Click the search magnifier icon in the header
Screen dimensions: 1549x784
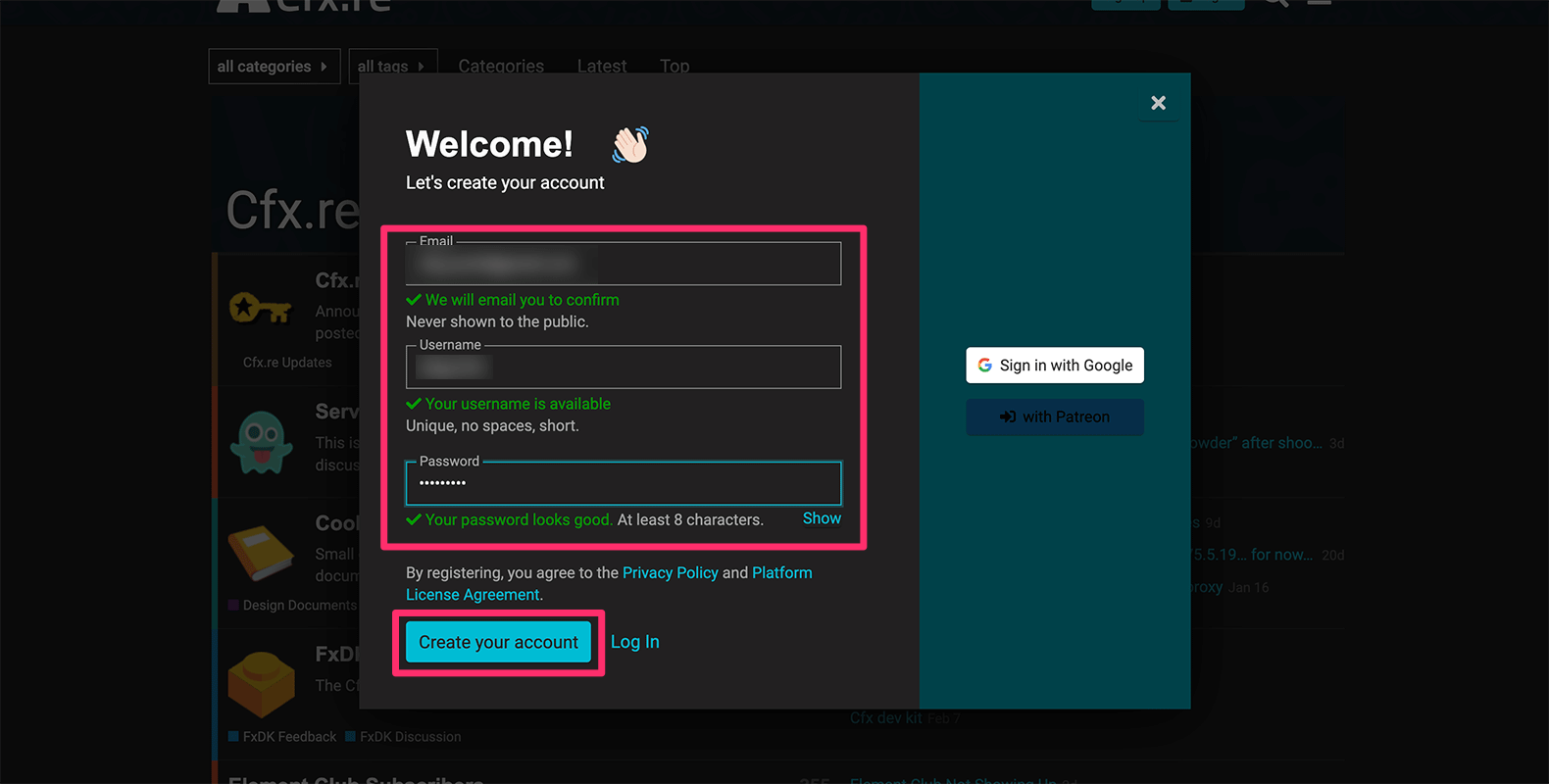[x=1275, y=3]
